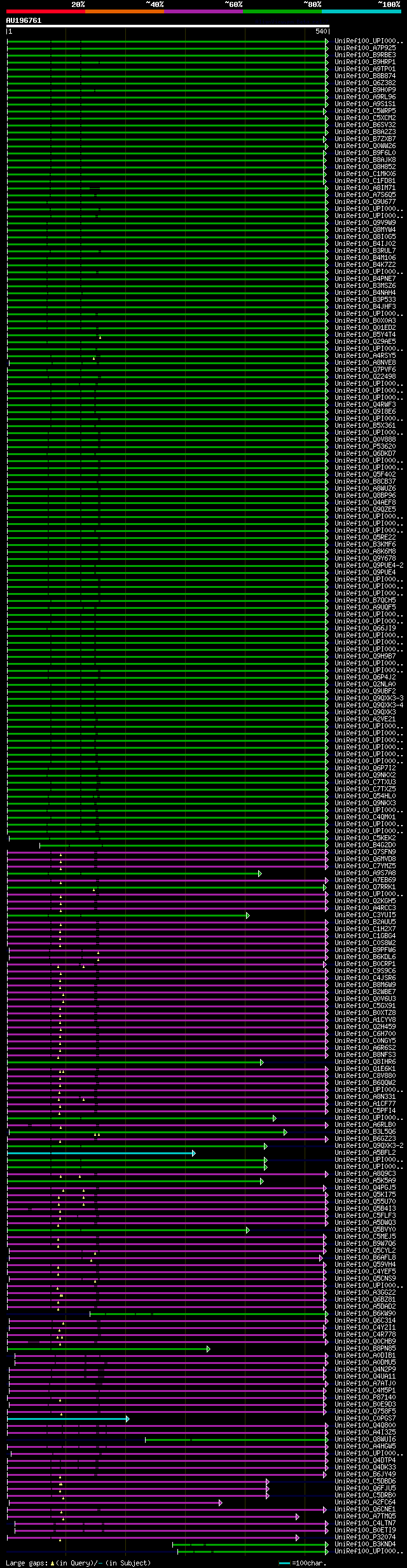Viewport: 407px width, 1568px height.
Task: Click label UniRef100_Q7SFN9
Action: pyautogui.click(x=365, y=852)
